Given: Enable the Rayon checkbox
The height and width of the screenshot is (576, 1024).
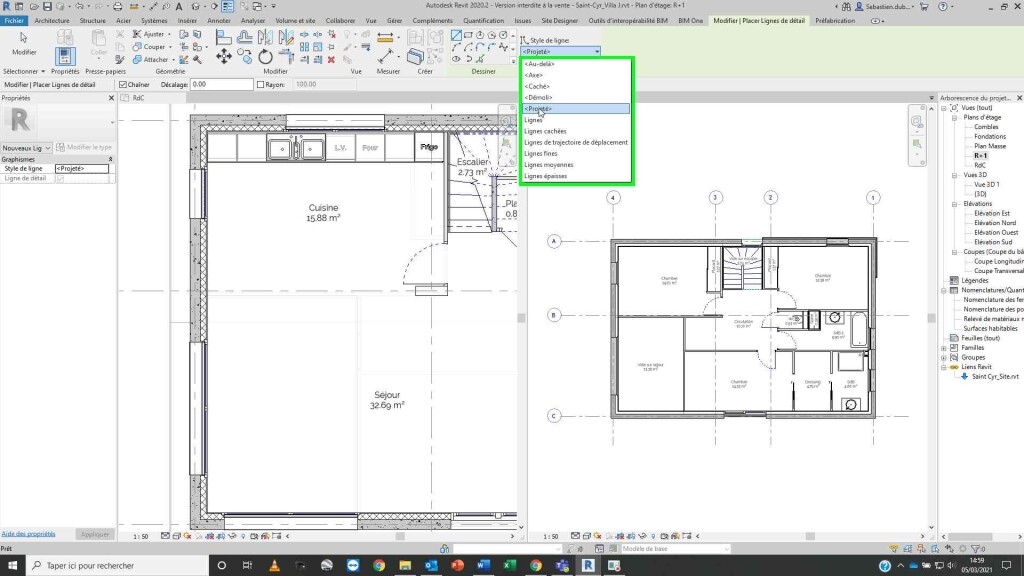Looking at the screenshot, I should coord(260,85).
